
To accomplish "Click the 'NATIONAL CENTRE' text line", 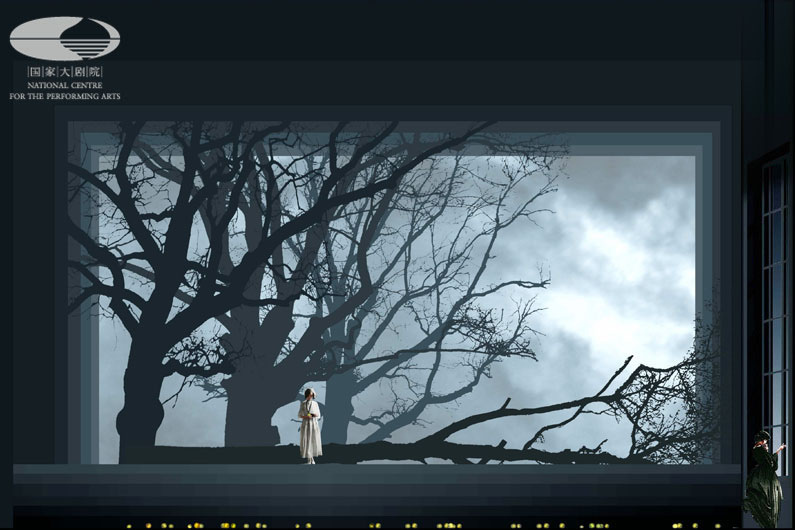I will click(65, 86).
